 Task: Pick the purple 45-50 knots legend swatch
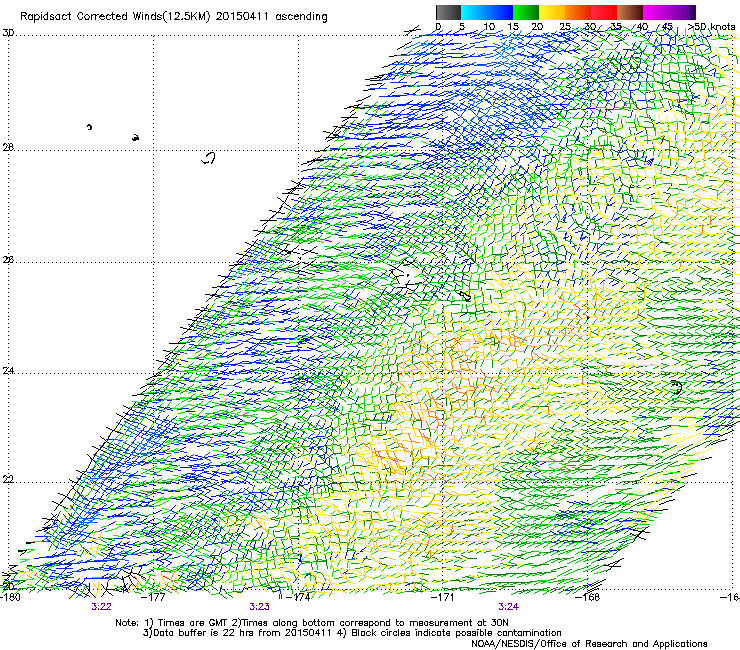pyautogui.click(x=682, y=12)
